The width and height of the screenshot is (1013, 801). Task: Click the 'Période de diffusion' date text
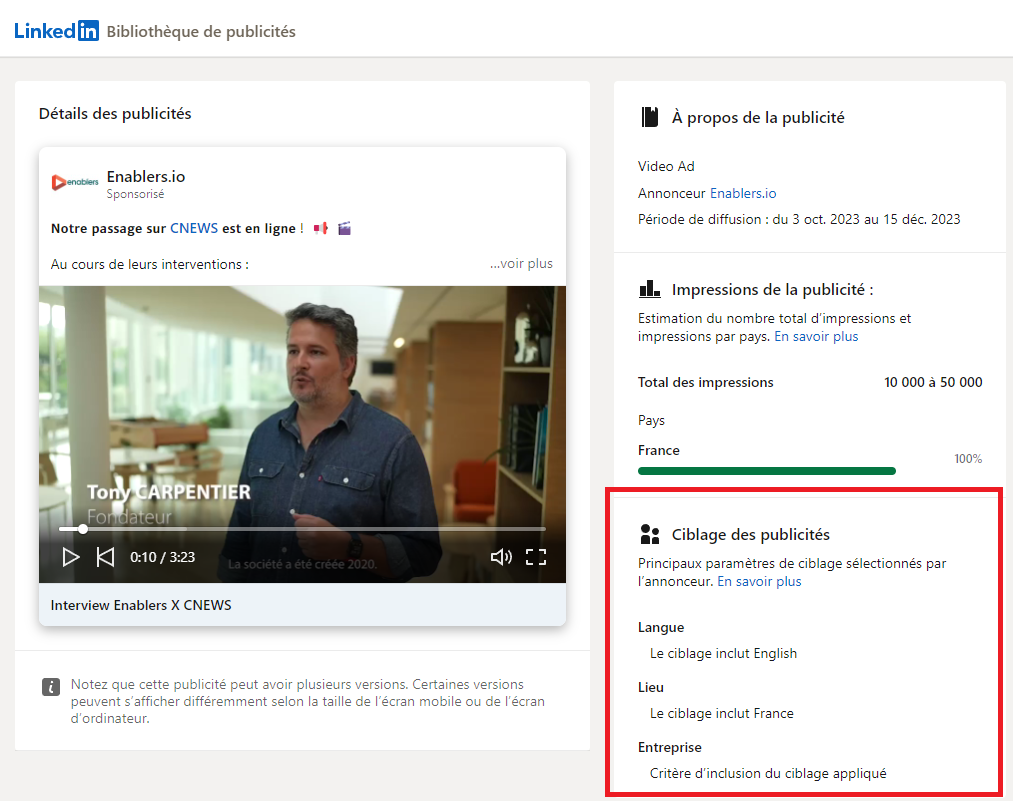click(x=799, y=219)
